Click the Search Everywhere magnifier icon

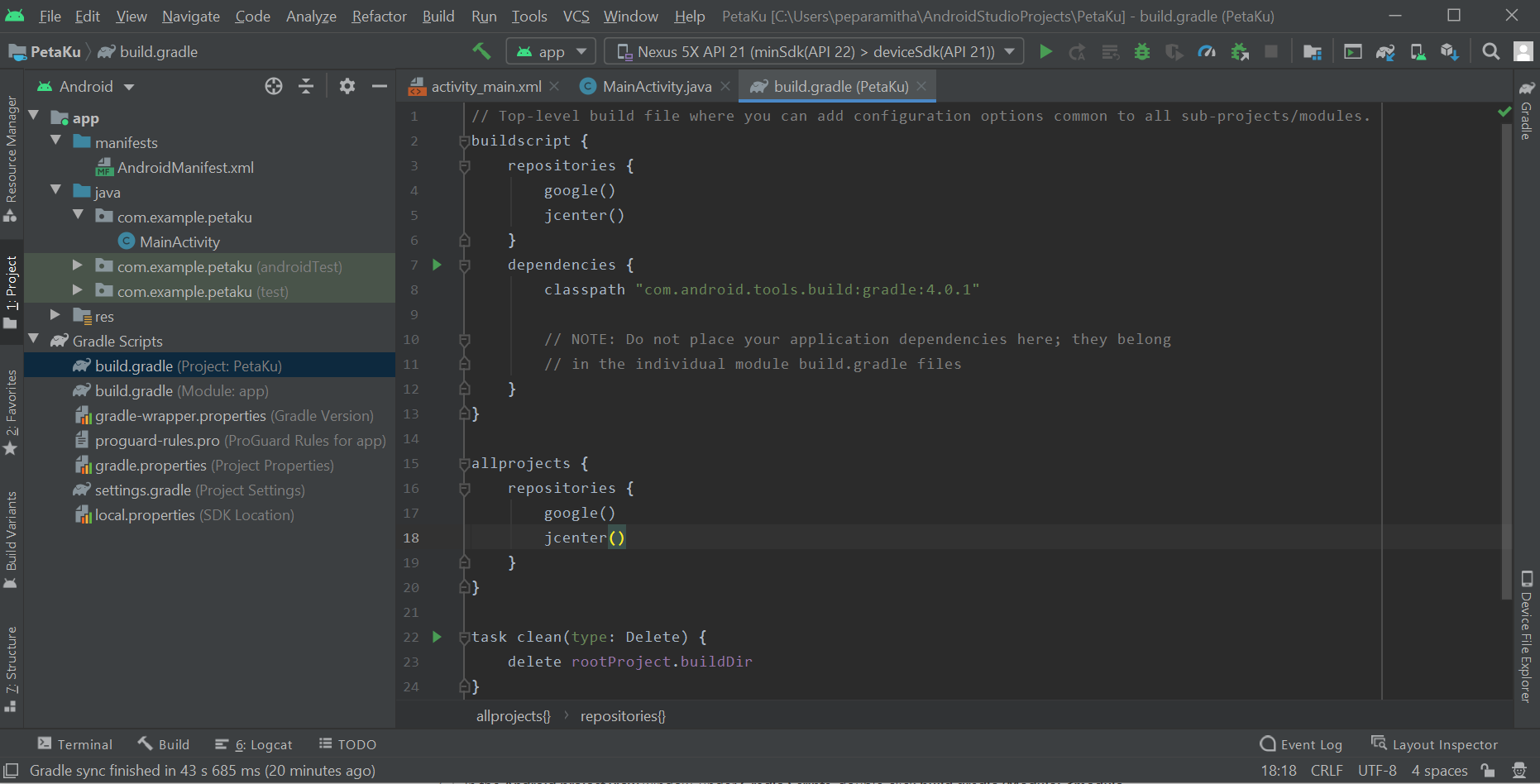1490,52
